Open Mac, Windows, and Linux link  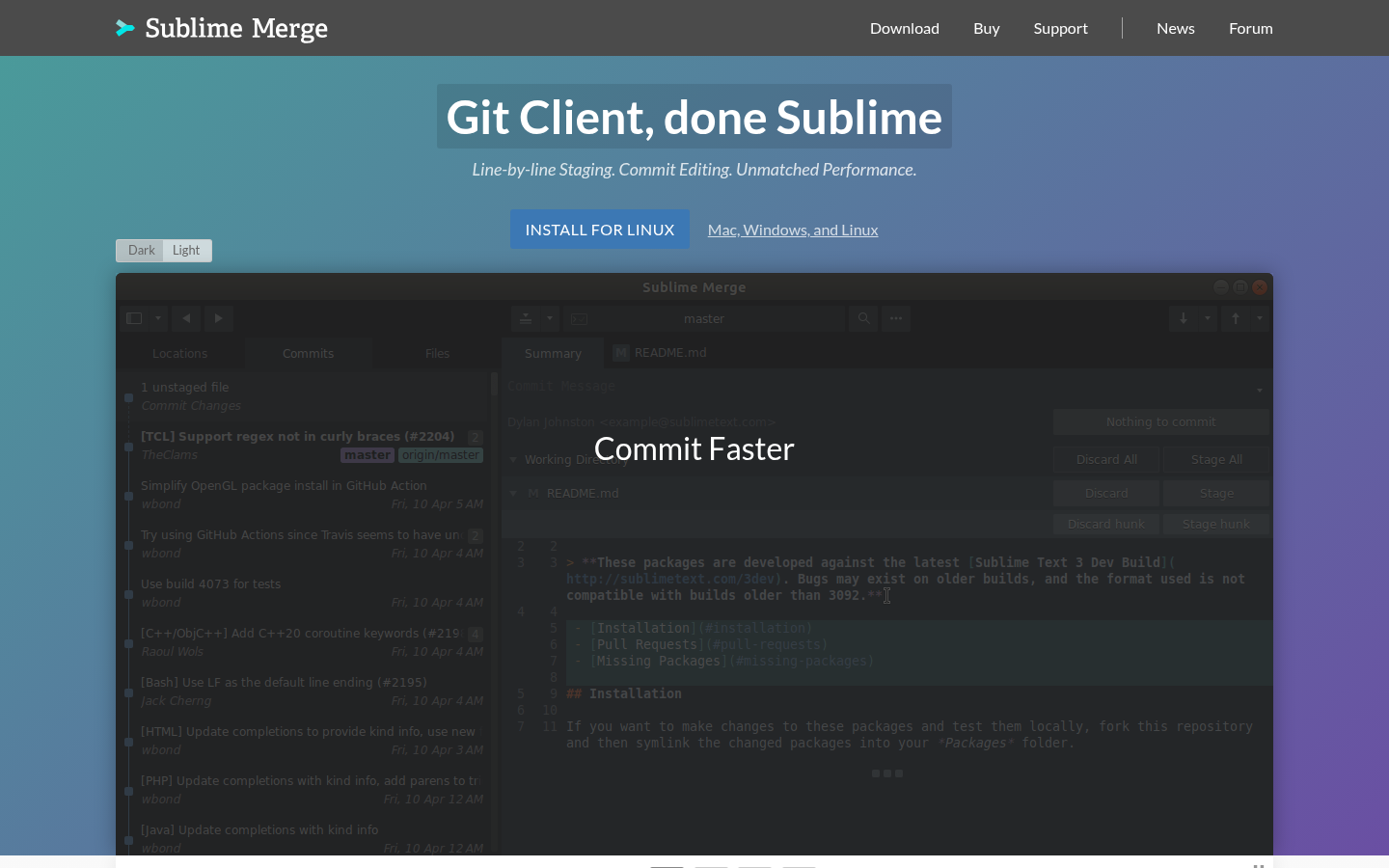[793, 230]
